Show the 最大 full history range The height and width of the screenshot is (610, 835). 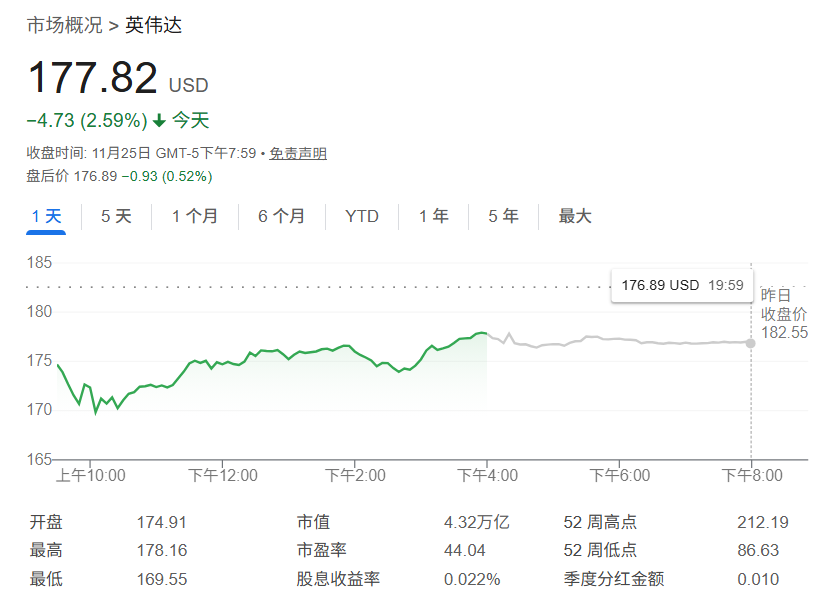click(575, 216)
